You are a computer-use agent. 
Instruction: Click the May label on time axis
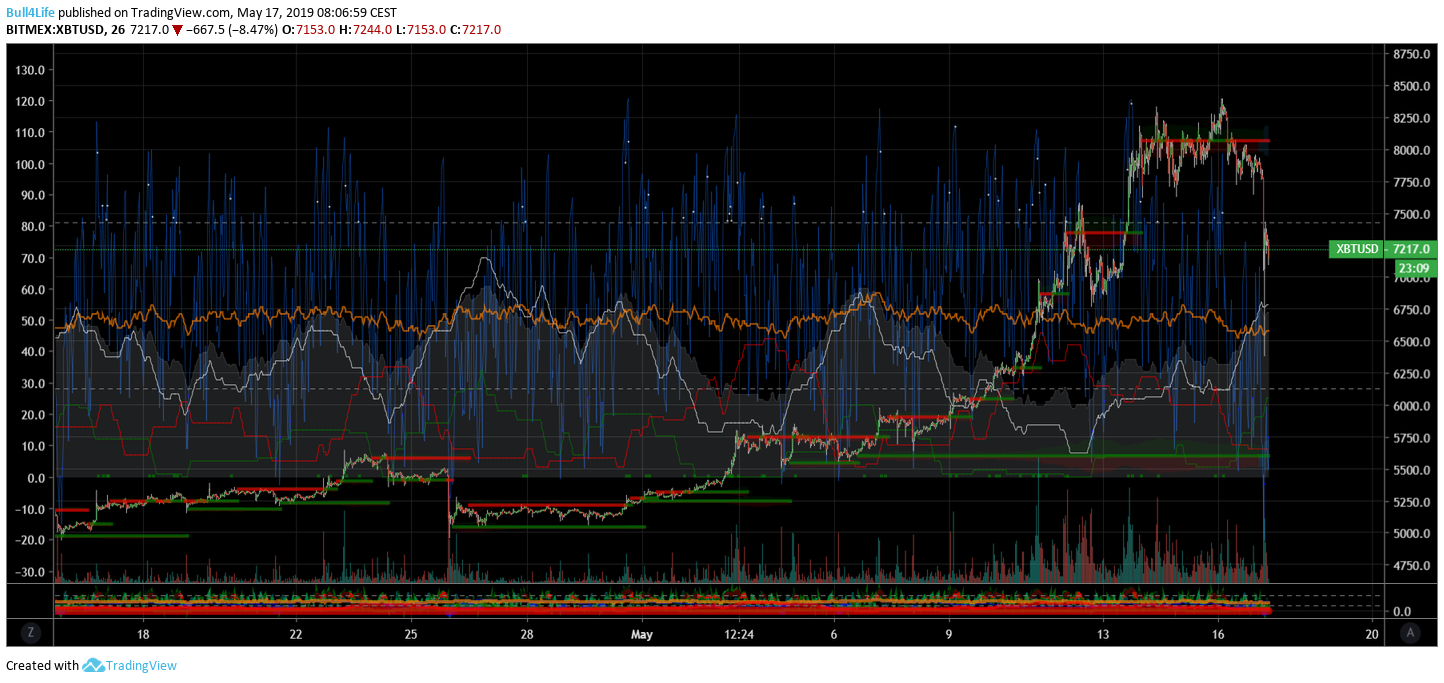[642, 634]
